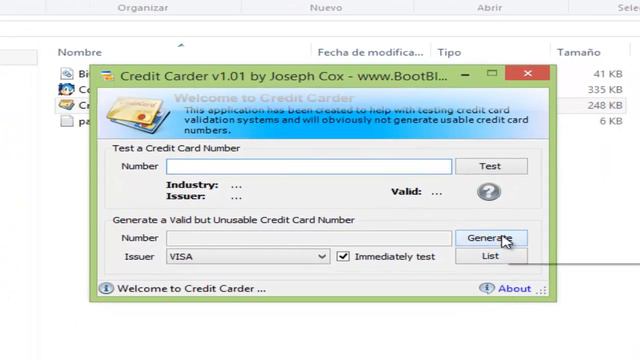This screenshot has width=640, height=360.
Task: Click the credit cards banner image
Action: click(x=139, y=115)
